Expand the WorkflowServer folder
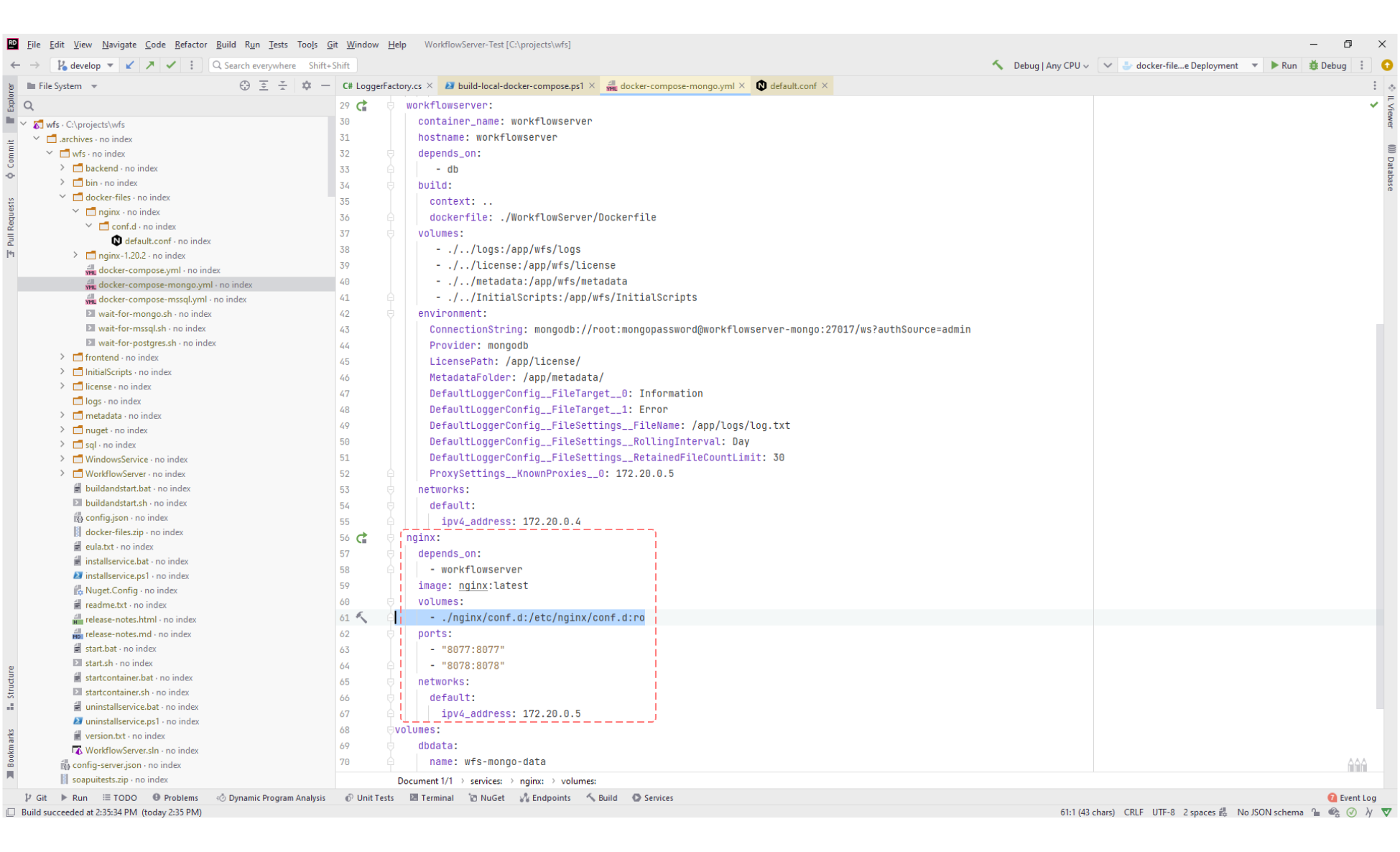The height and width of the screenshot is (852, 1400). (62, 473)
